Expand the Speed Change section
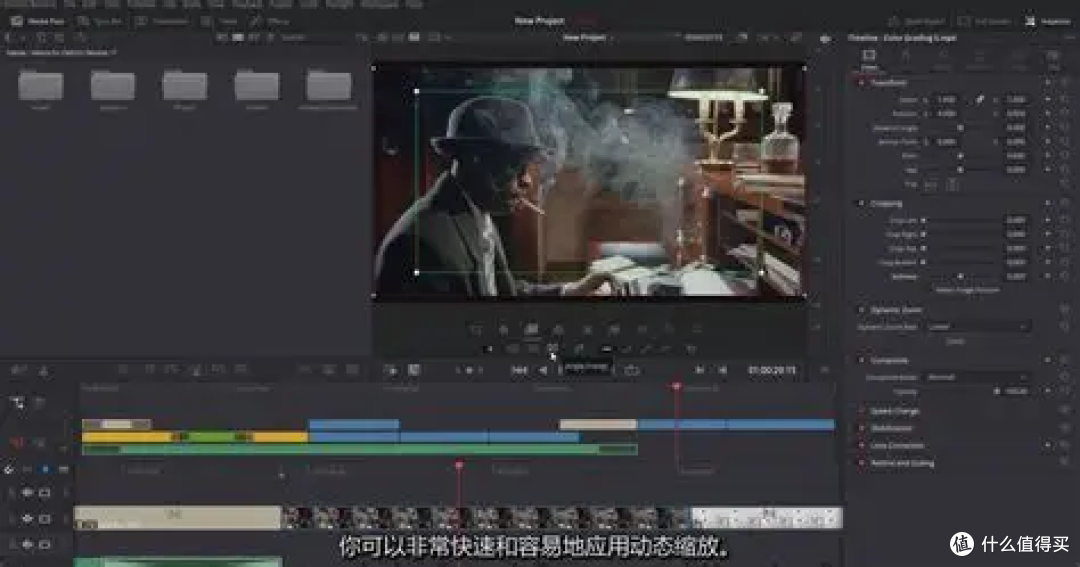Screen dimensions: 1080x567 click(894, 411)
